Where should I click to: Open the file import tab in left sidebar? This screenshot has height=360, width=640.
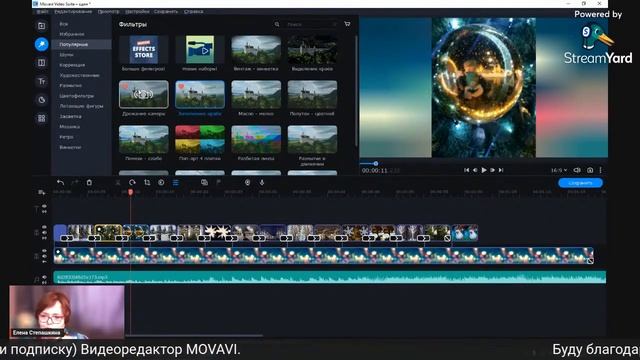click(42, 26)
